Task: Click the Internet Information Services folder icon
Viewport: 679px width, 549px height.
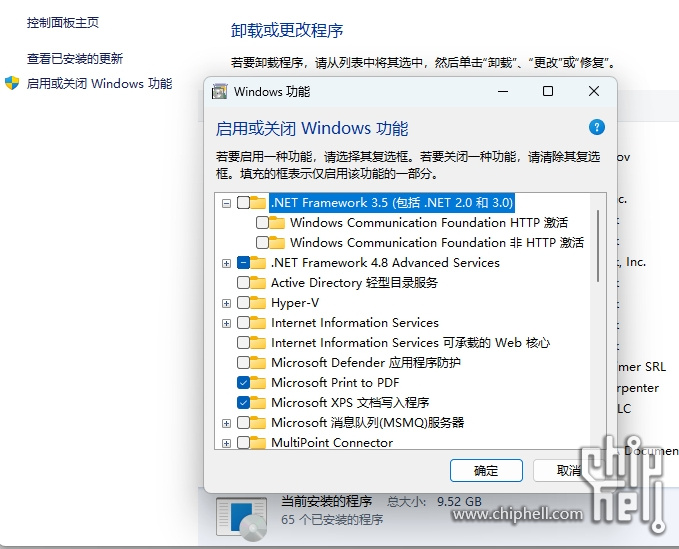Action: point(258,323)
